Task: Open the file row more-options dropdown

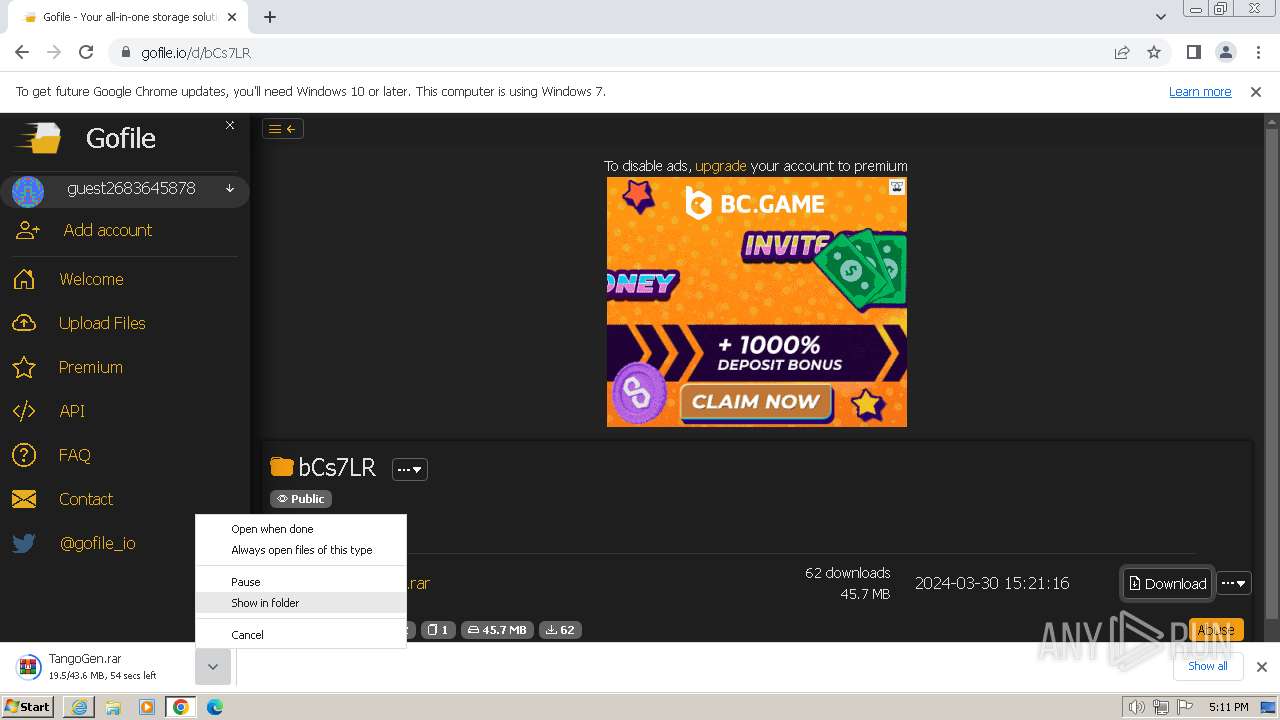Action: coord(1234,583)
